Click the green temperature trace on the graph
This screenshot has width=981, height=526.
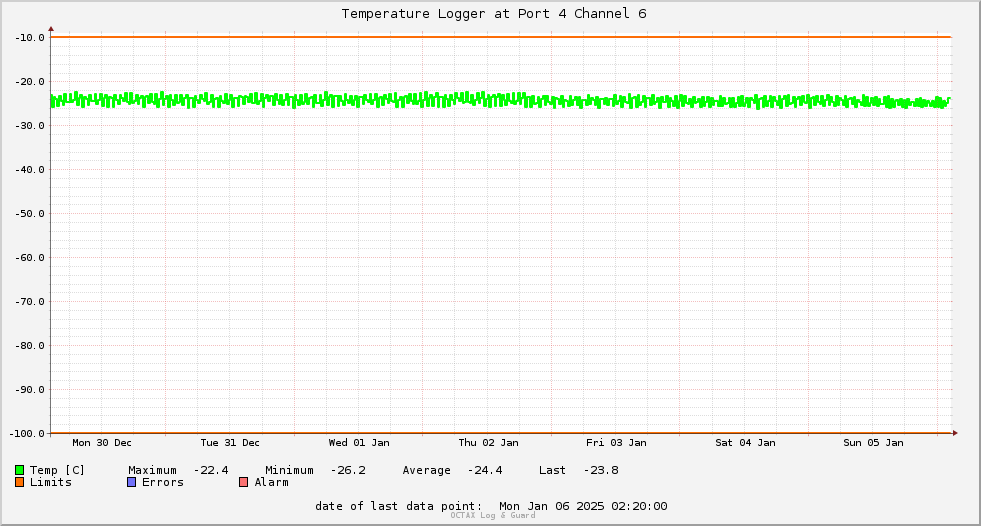click(501, 100)
